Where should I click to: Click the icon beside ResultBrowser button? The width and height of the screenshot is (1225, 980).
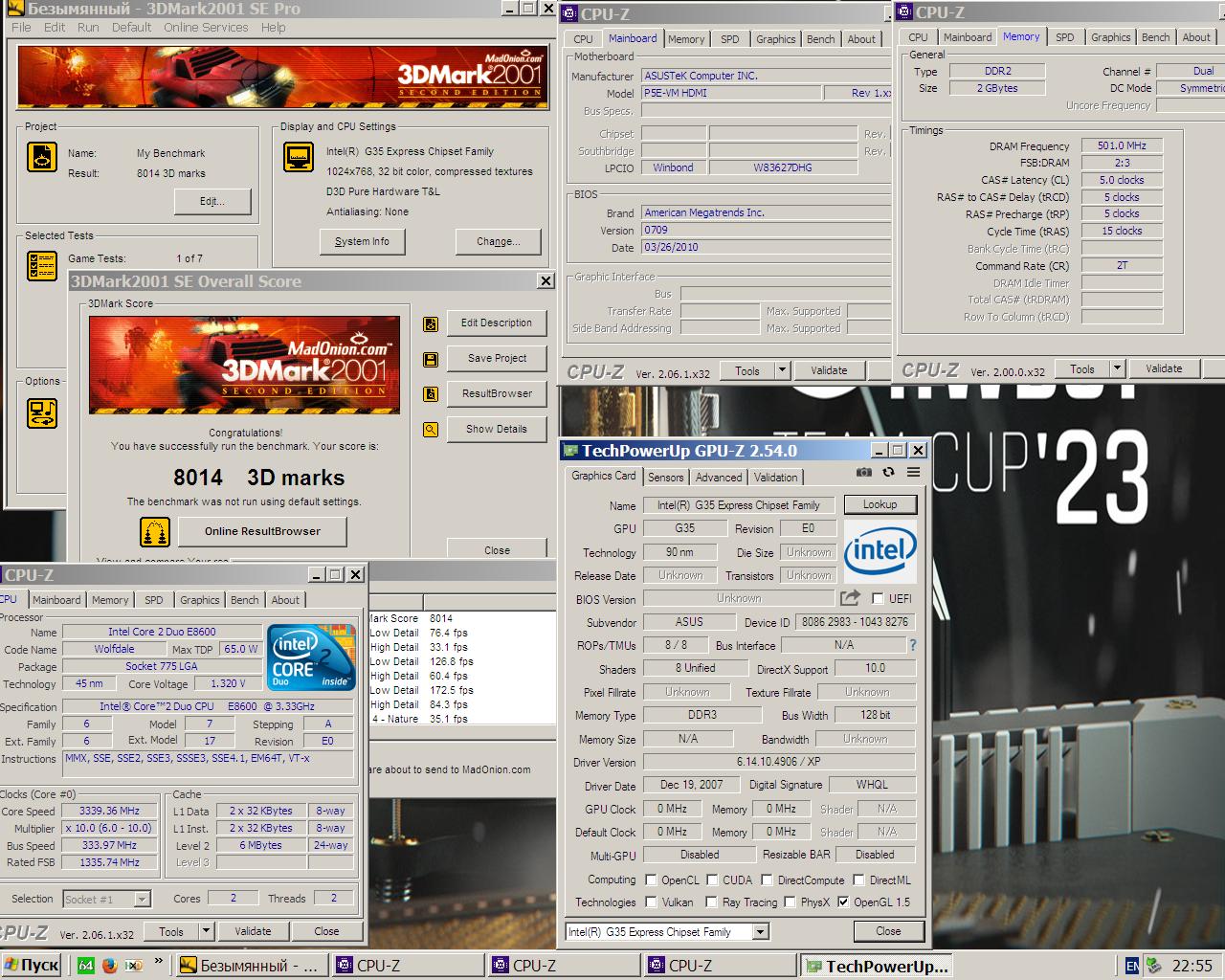[431, 394]
